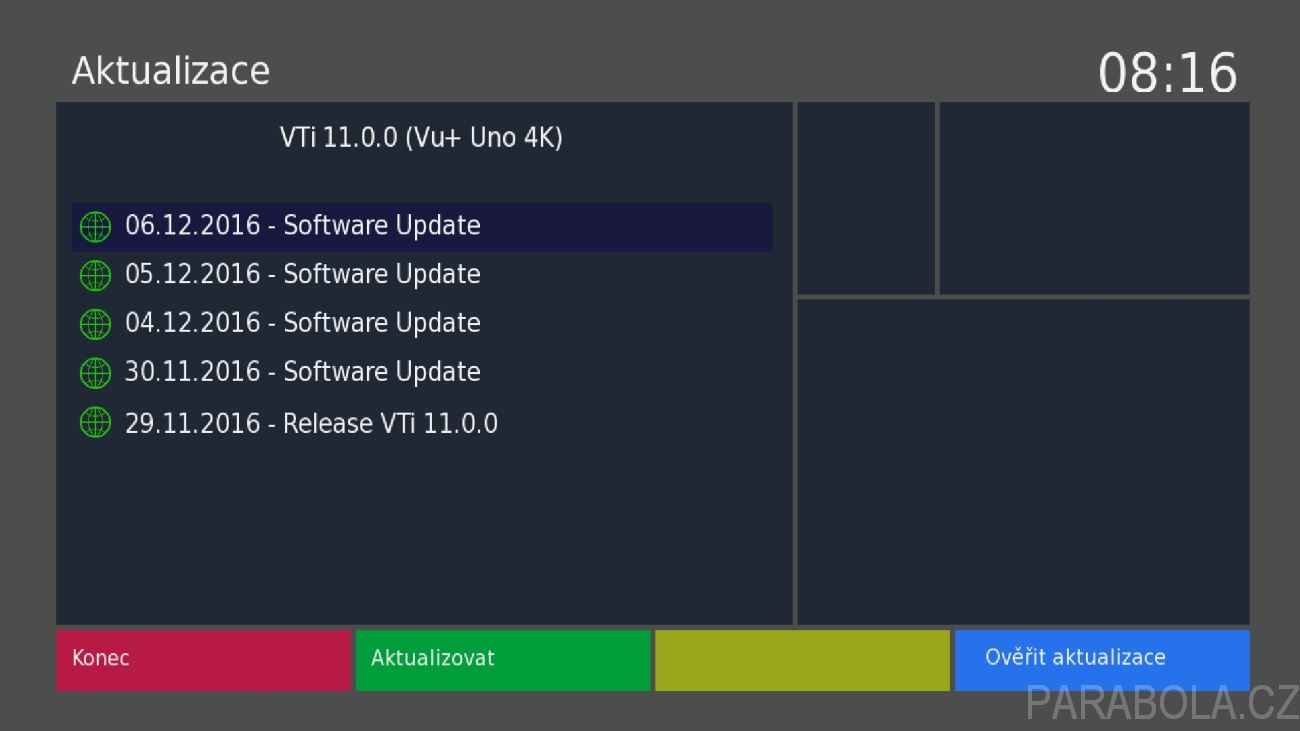
Task: Start update with green Aktualizovat button
Action: point(503,660)
